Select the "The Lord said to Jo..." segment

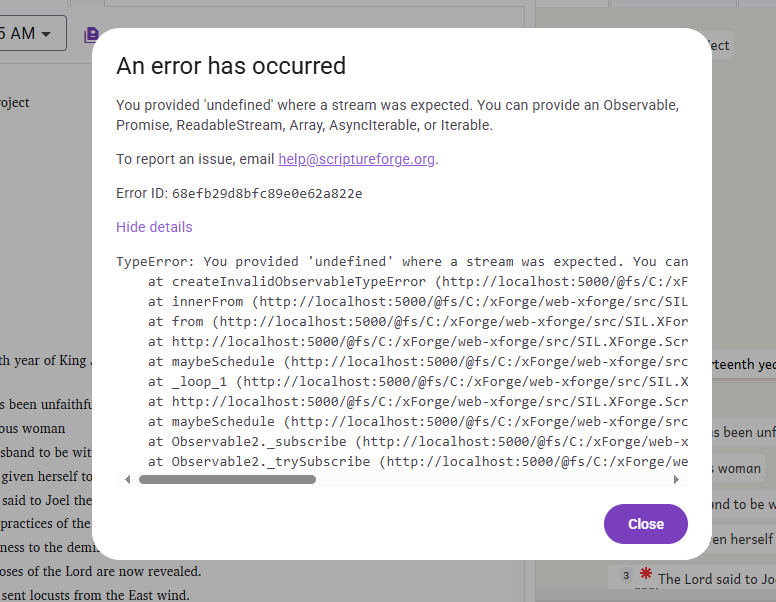click(715, 578)
